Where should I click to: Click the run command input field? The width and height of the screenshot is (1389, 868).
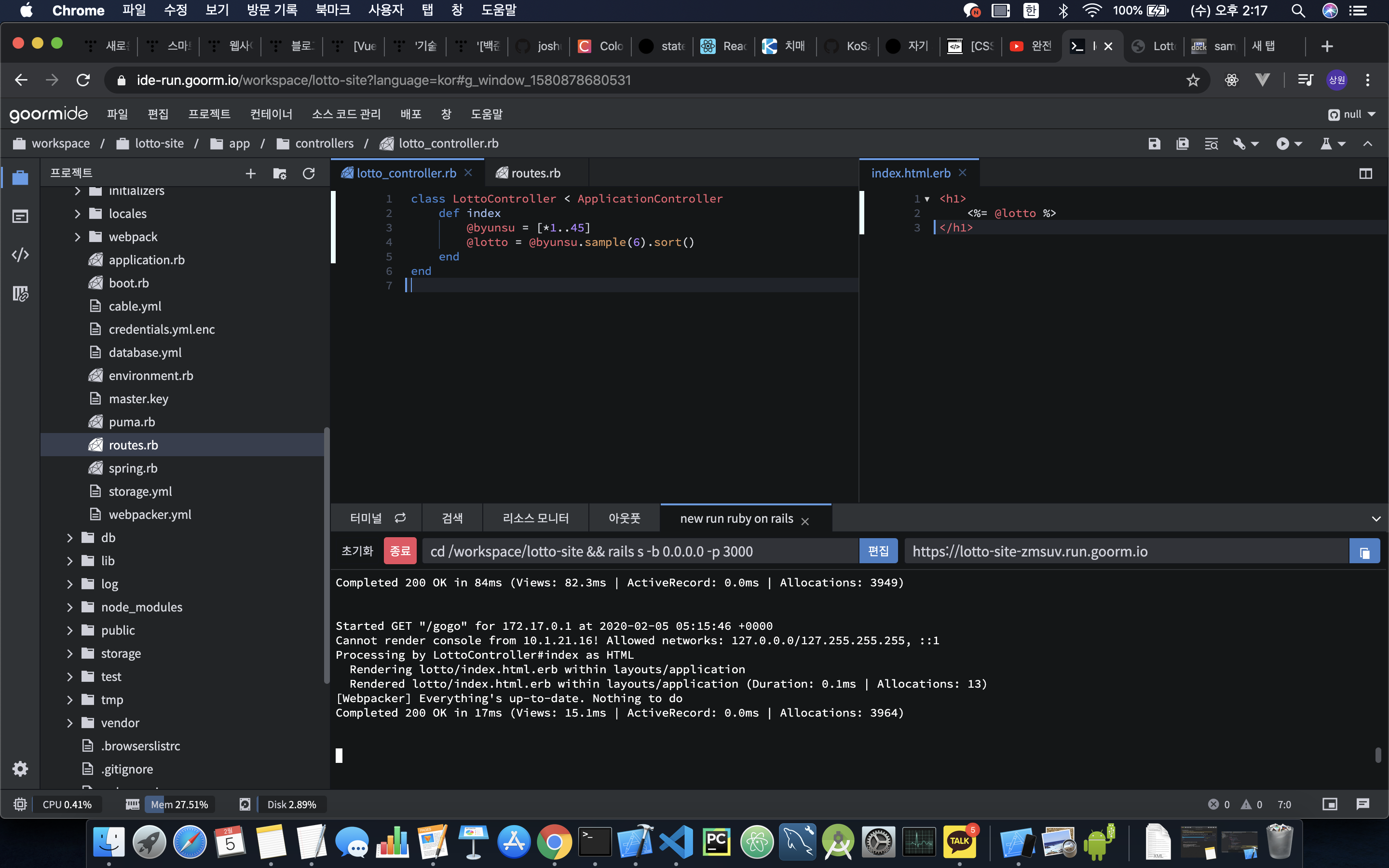point(640,552)
